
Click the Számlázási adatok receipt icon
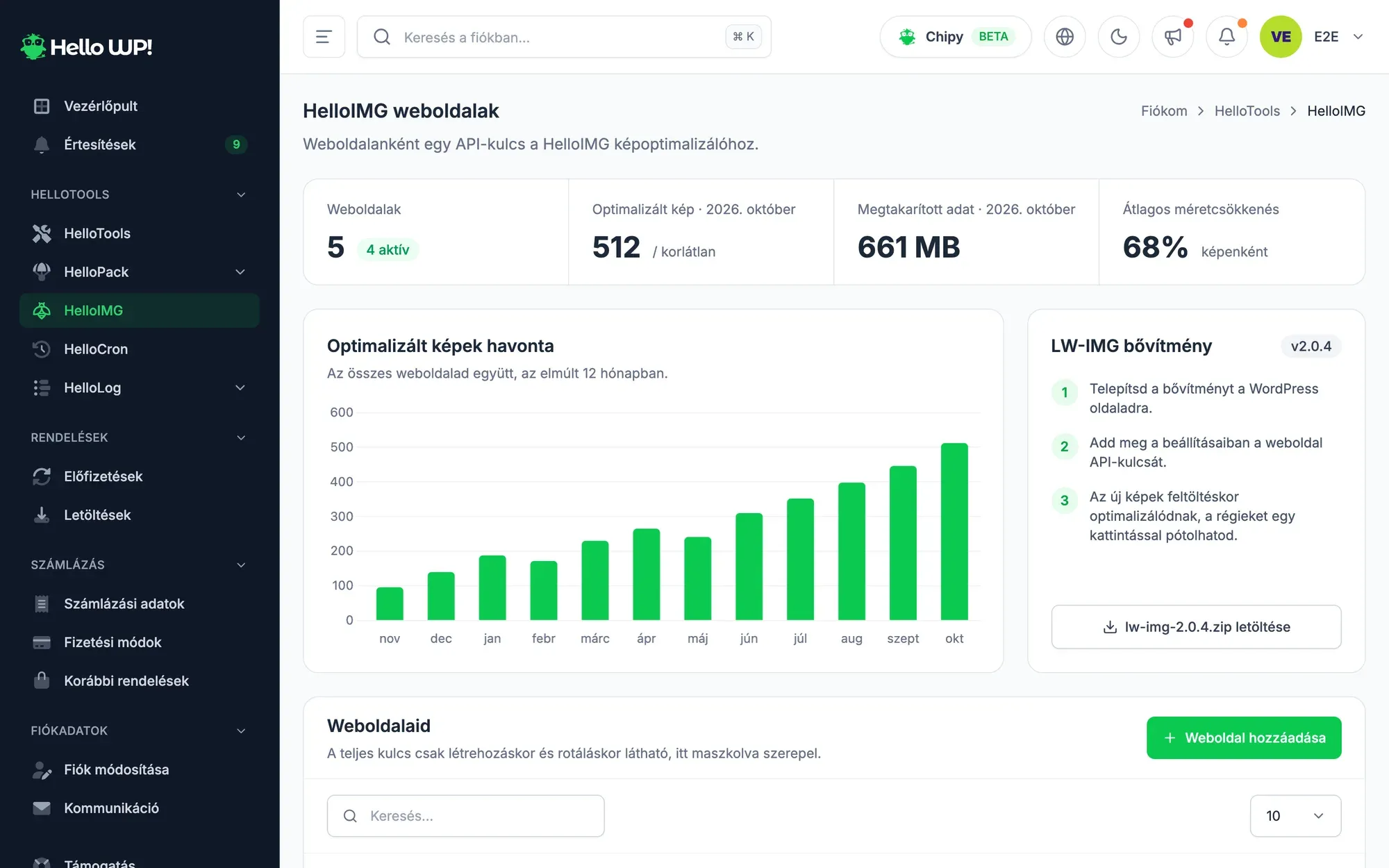[x=42, y=603]
